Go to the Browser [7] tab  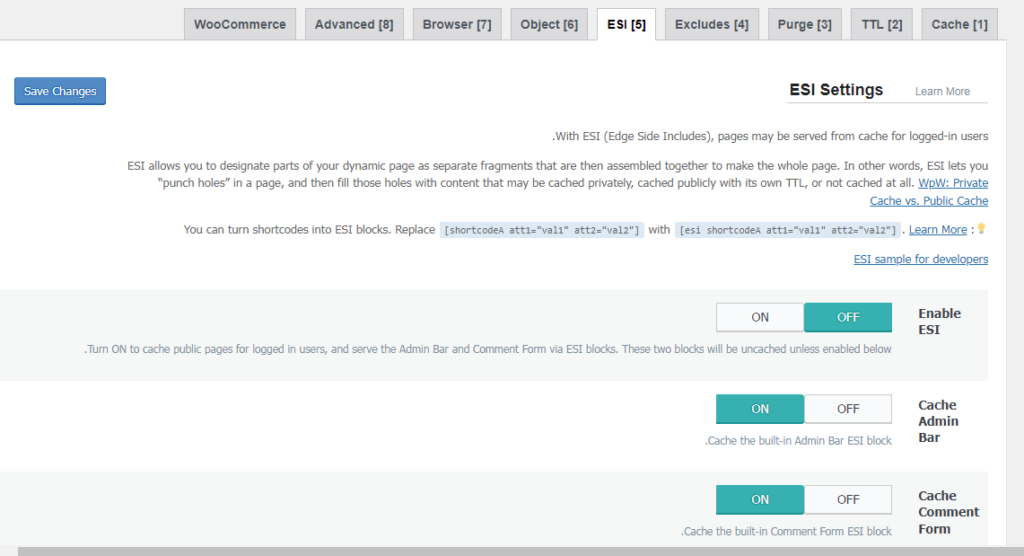click(x=457, y=25)
